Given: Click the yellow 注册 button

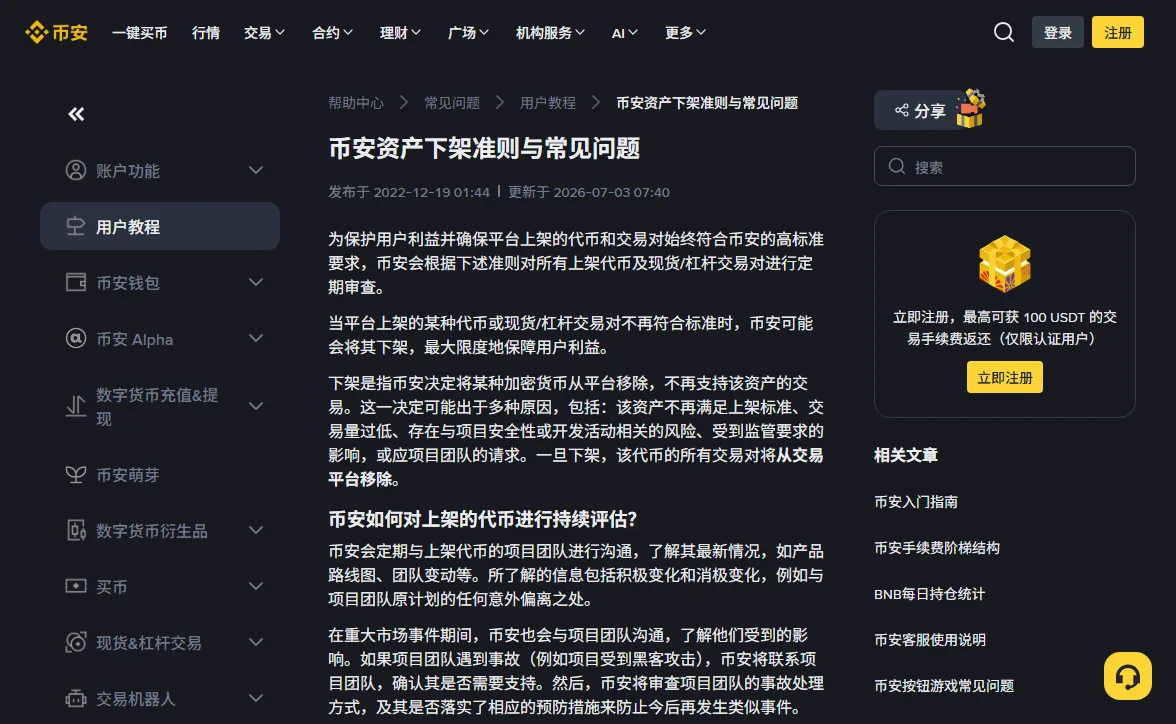Looking at the screenshot, I should [1118, 32].
